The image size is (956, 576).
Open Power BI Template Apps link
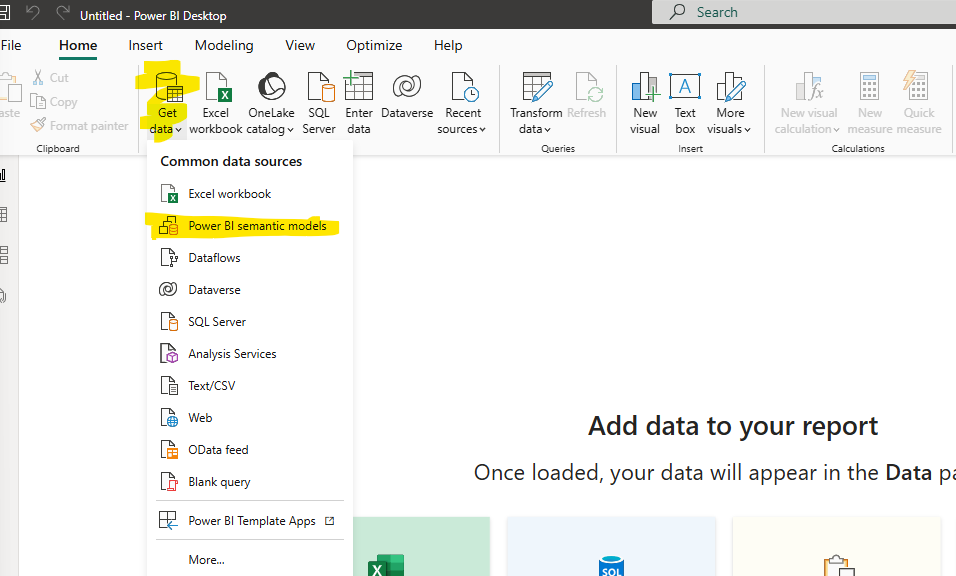coord(251,521)
